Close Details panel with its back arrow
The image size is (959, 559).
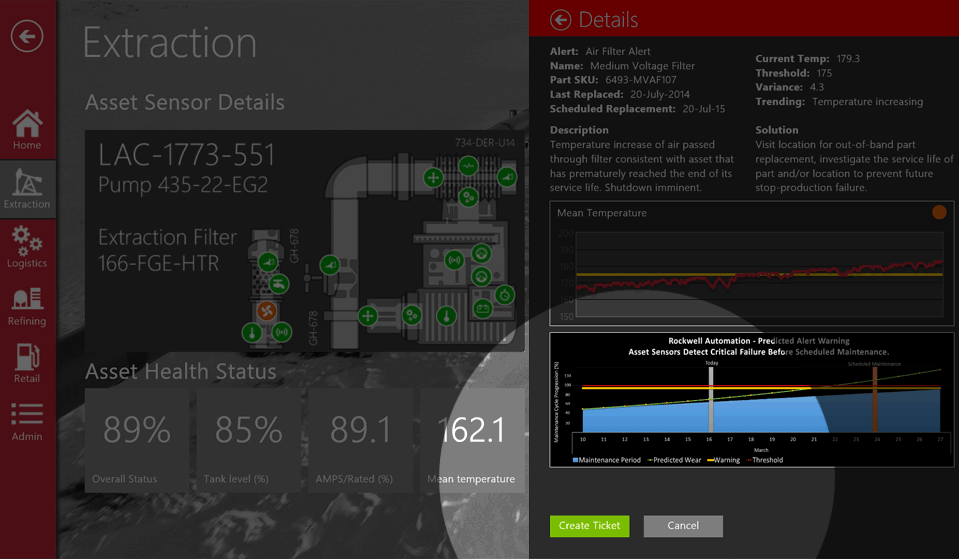[x=561, y=20]
